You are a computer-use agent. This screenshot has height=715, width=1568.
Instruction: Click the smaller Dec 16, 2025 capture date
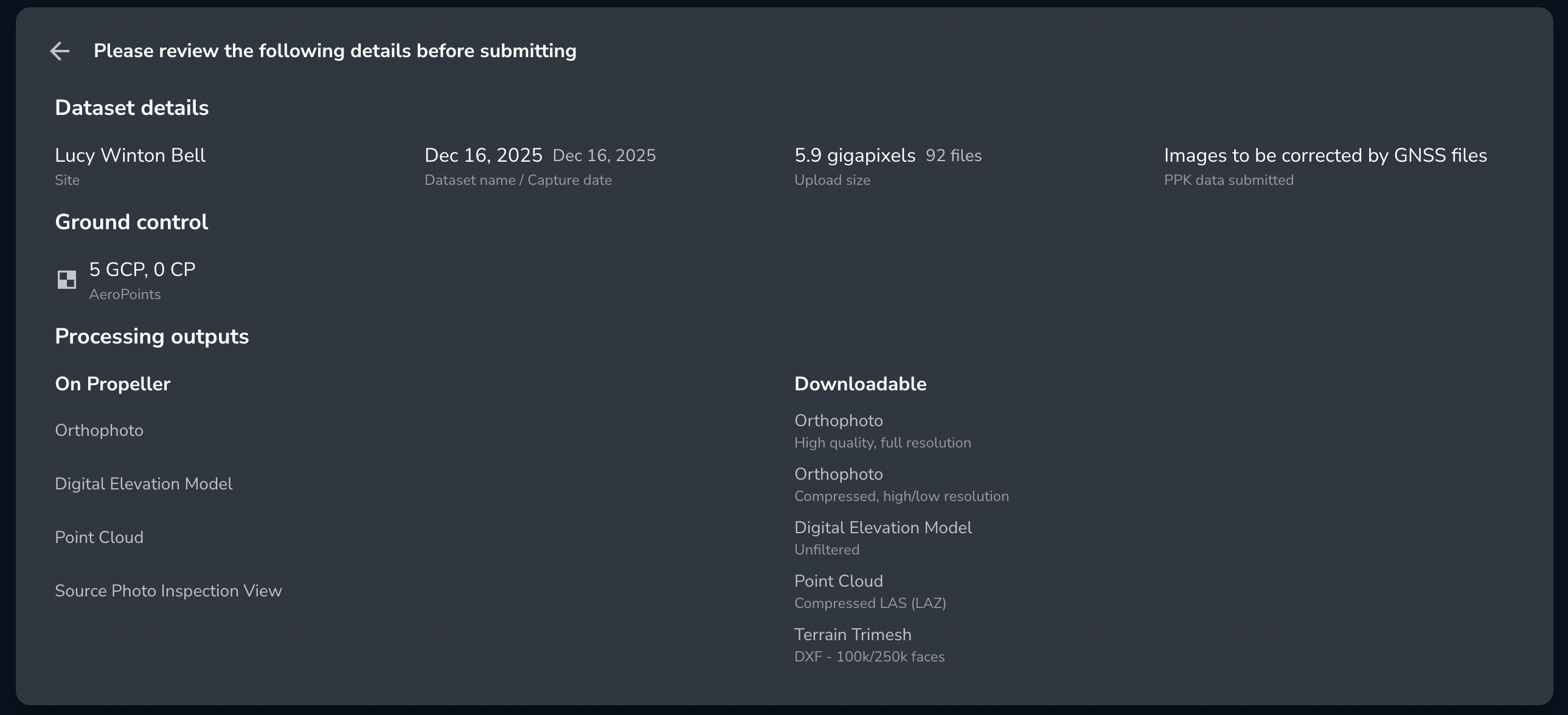point(604,156)
